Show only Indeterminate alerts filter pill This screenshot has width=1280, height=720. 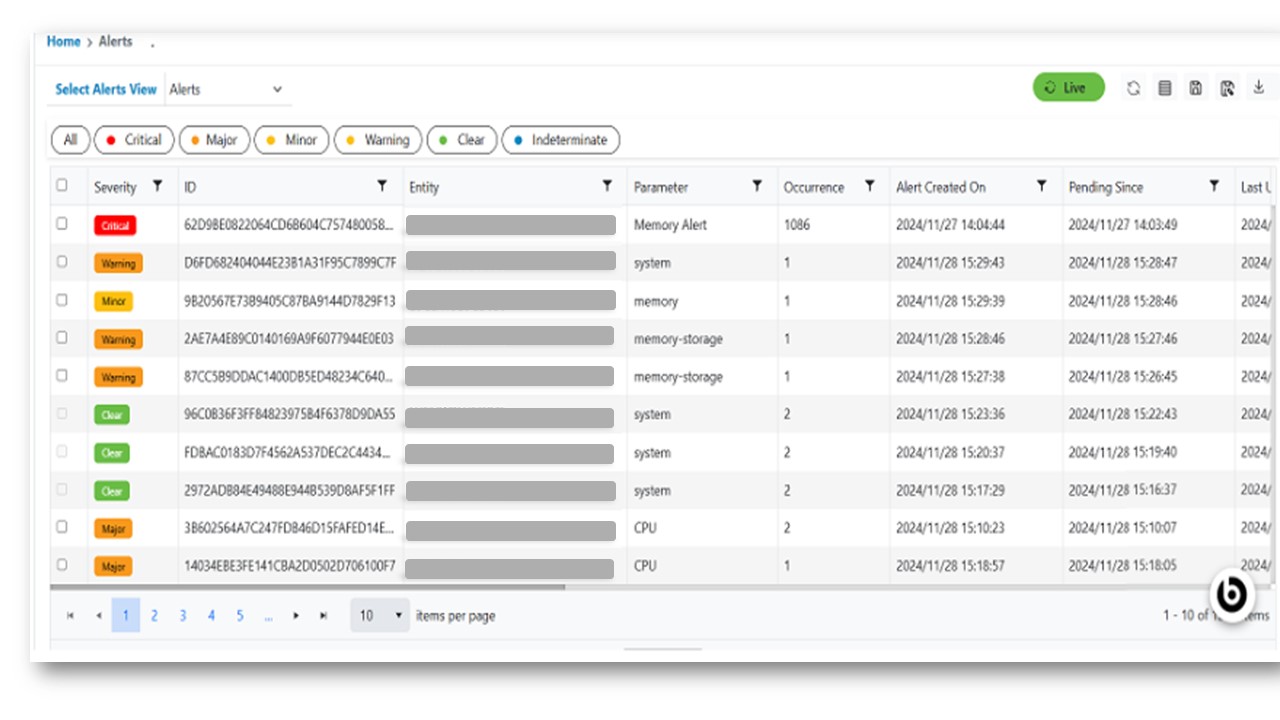click(x=560, y=140)
